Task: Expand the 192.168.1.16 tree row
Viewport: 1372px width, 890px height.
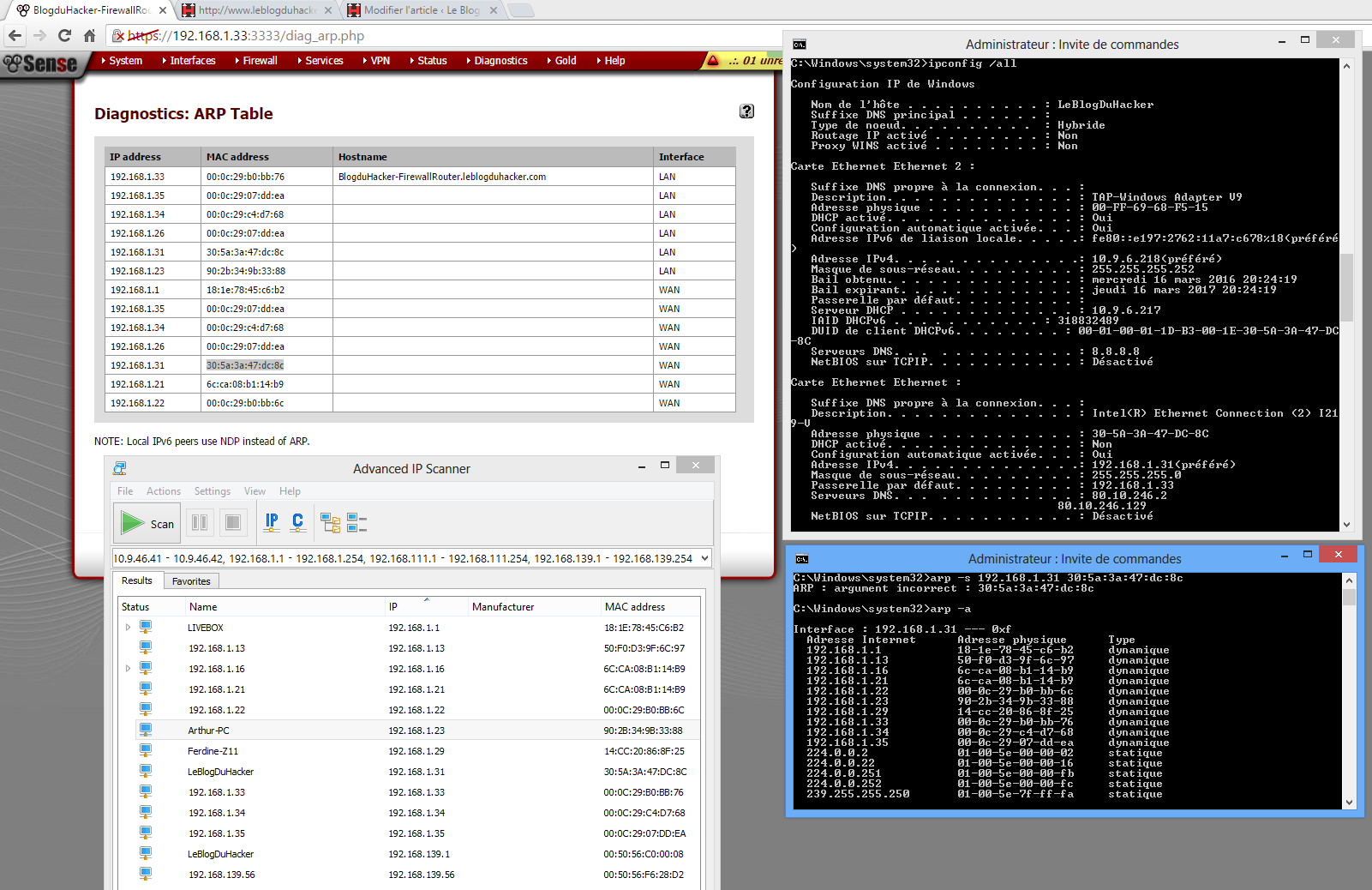Action: [129, 669]
